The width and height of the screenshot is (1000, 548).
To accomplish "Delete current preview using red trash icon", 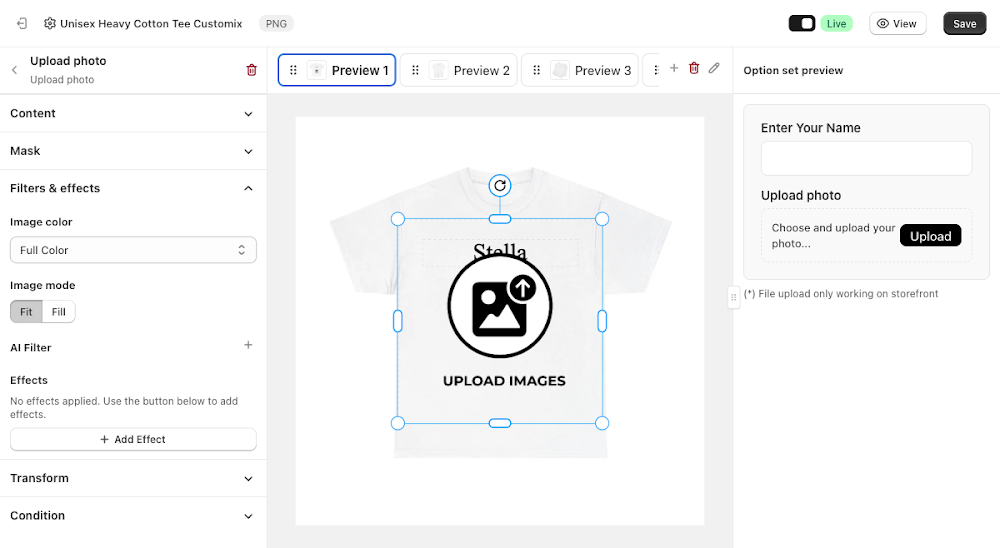I will pyautogui.click(x=694, y=68).
